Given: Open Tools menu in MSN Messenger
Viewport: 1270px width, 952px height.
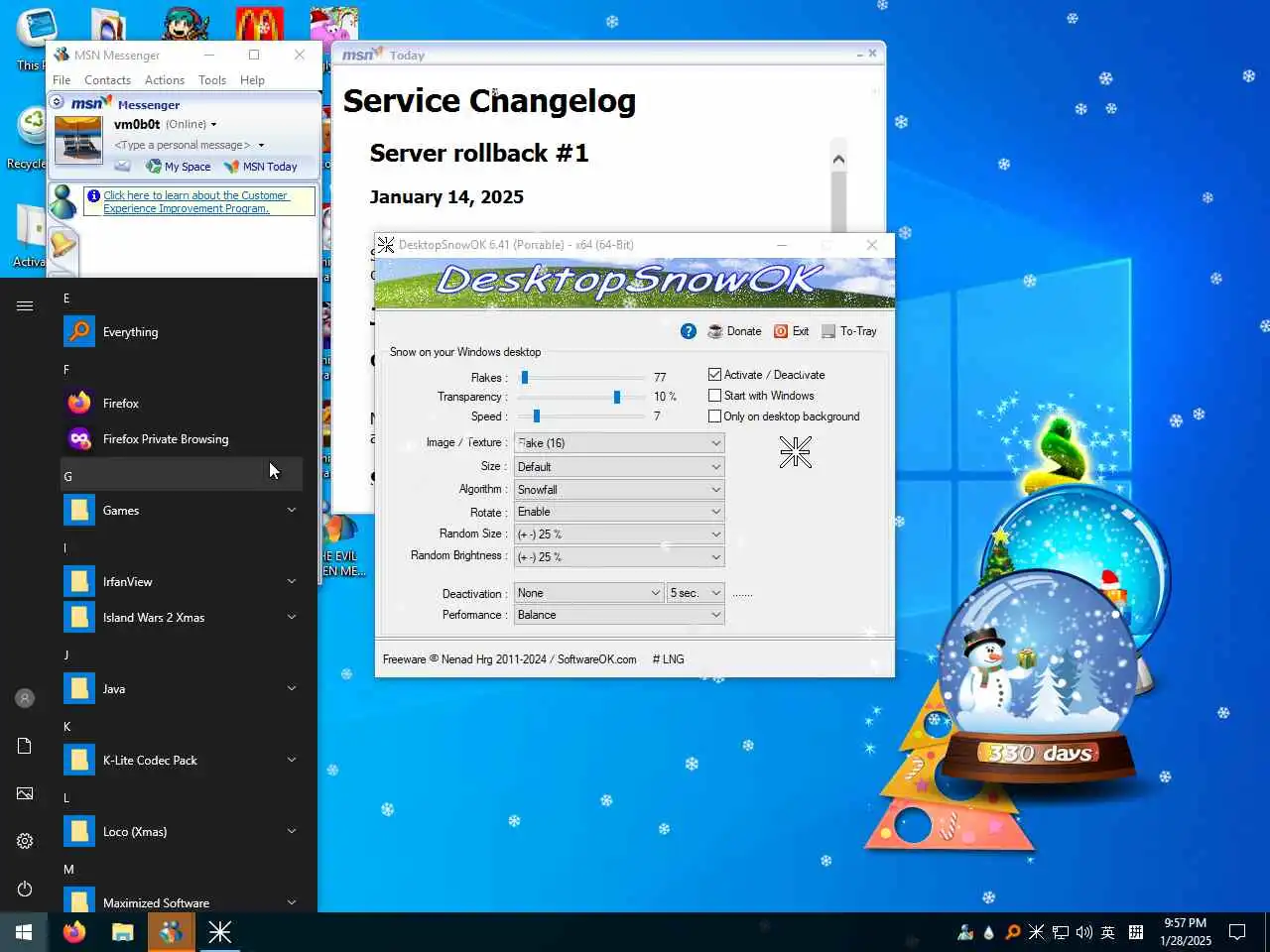Looking at the screenshot, I should (x=212, y=80).
